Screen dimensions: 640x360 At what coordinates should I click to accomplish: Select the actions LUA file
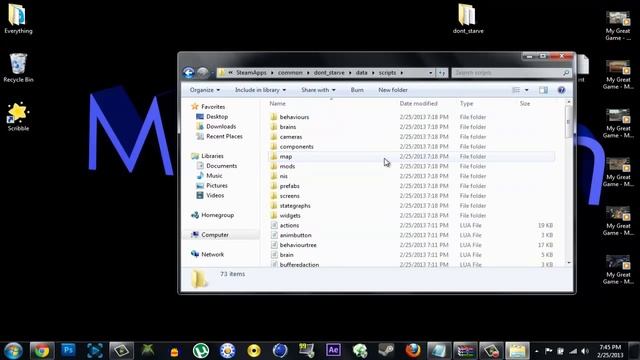[289, 225]
